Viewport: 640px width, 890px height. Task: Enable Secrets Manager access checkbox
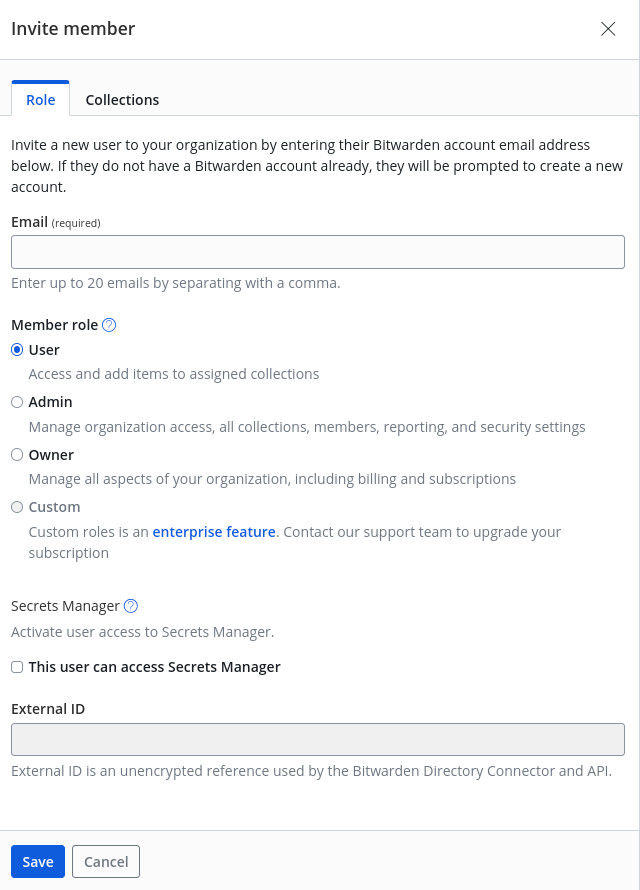[x=17, y=667]
